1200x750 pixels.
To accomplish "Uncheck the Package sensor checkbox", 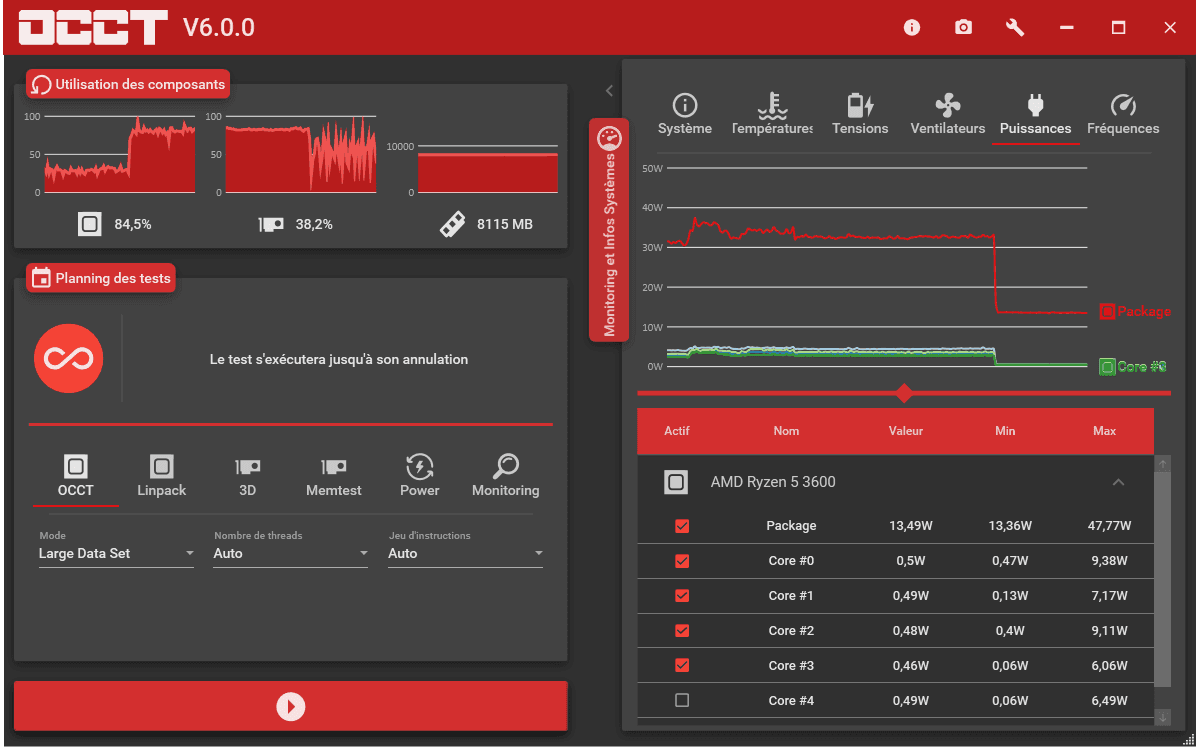I will [682, 526].
